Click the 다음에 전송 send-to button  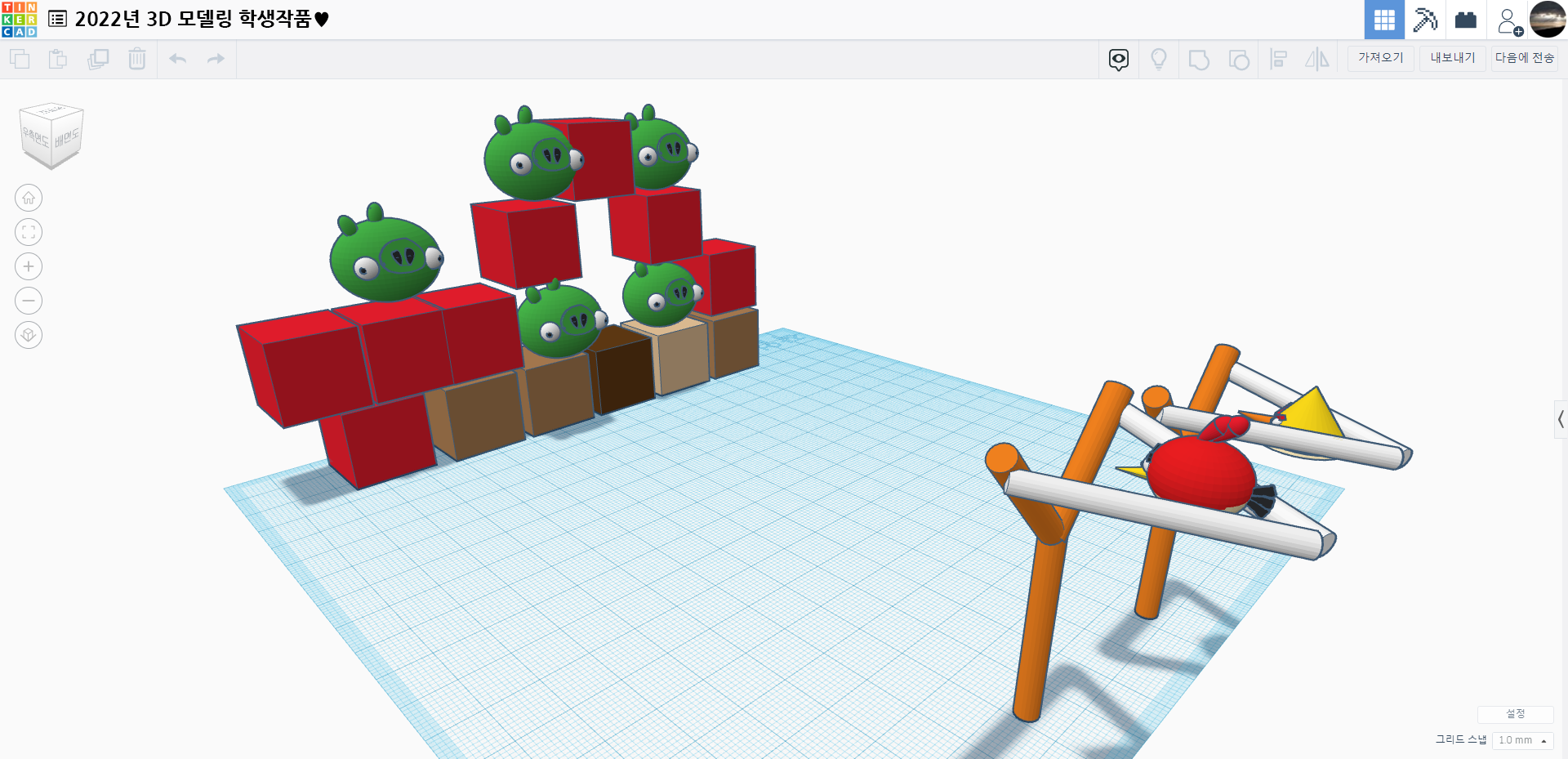[x=1525, y=58]
